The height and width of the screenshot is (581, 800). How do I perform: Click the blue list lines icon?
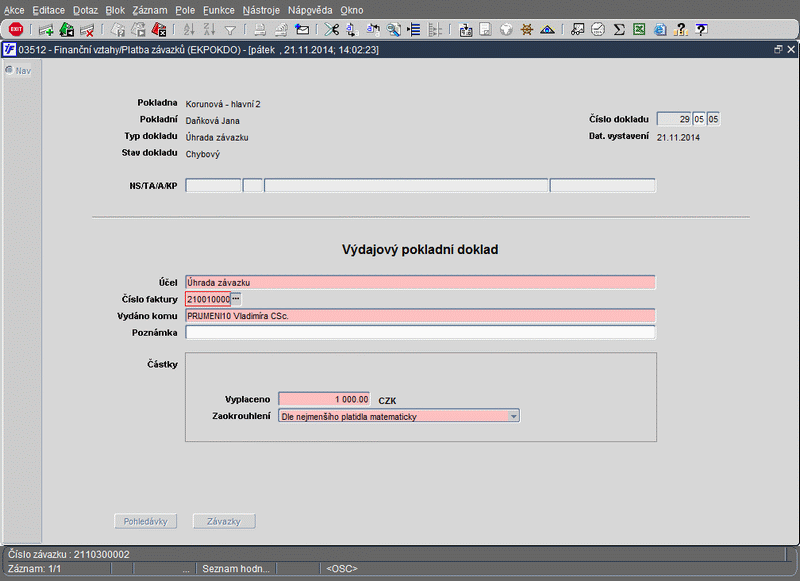[x=414, y=30]
